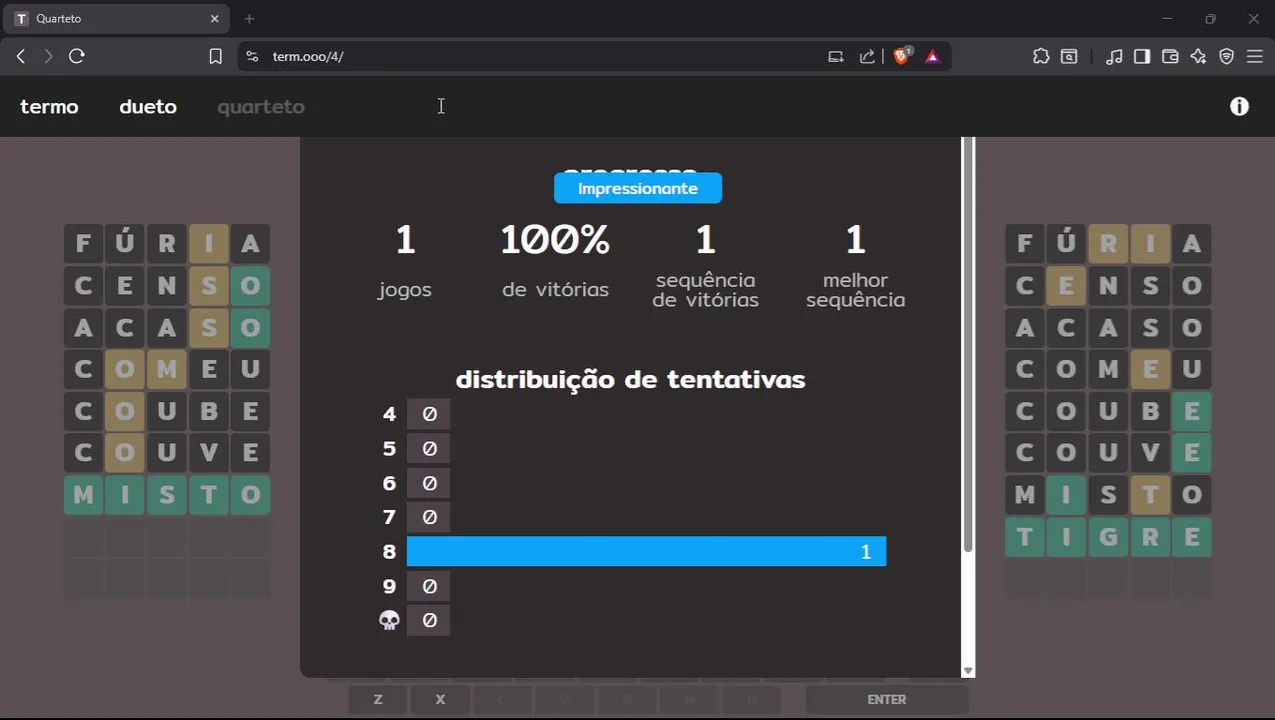Viewport: 1275px width, 720px height.
Task: Click the browser forward arrow
Action: pyautogui.click(x=48, y=57)
